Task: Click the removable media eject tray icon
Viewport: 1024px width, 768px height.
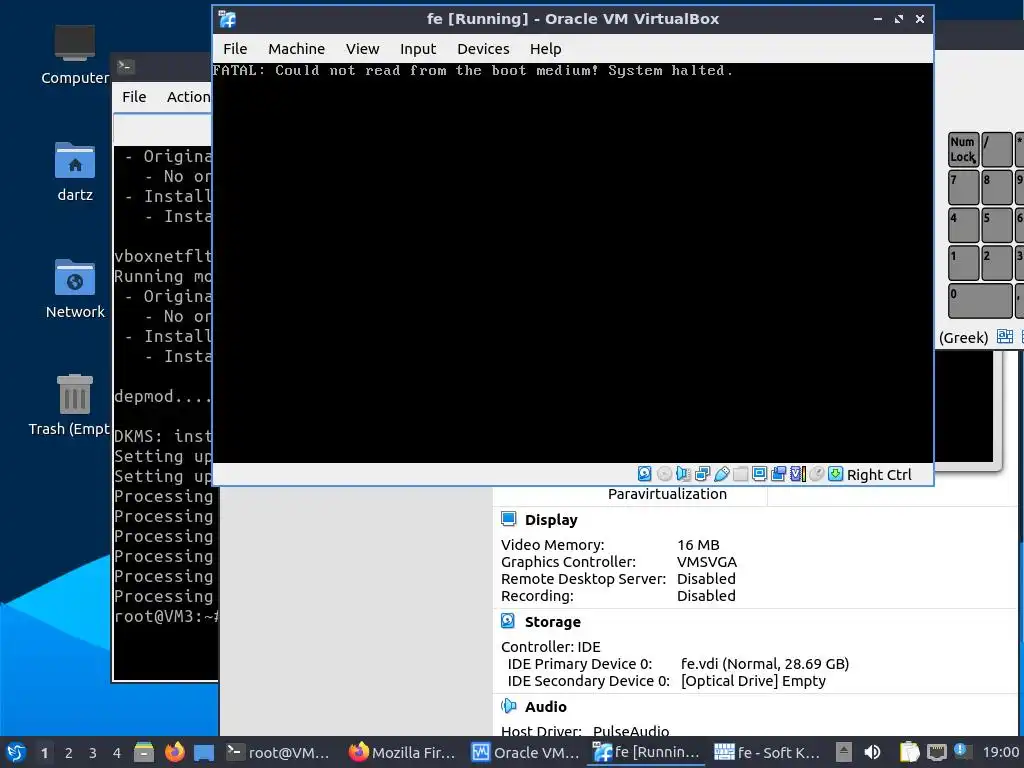Action: (x=844, y=752)
